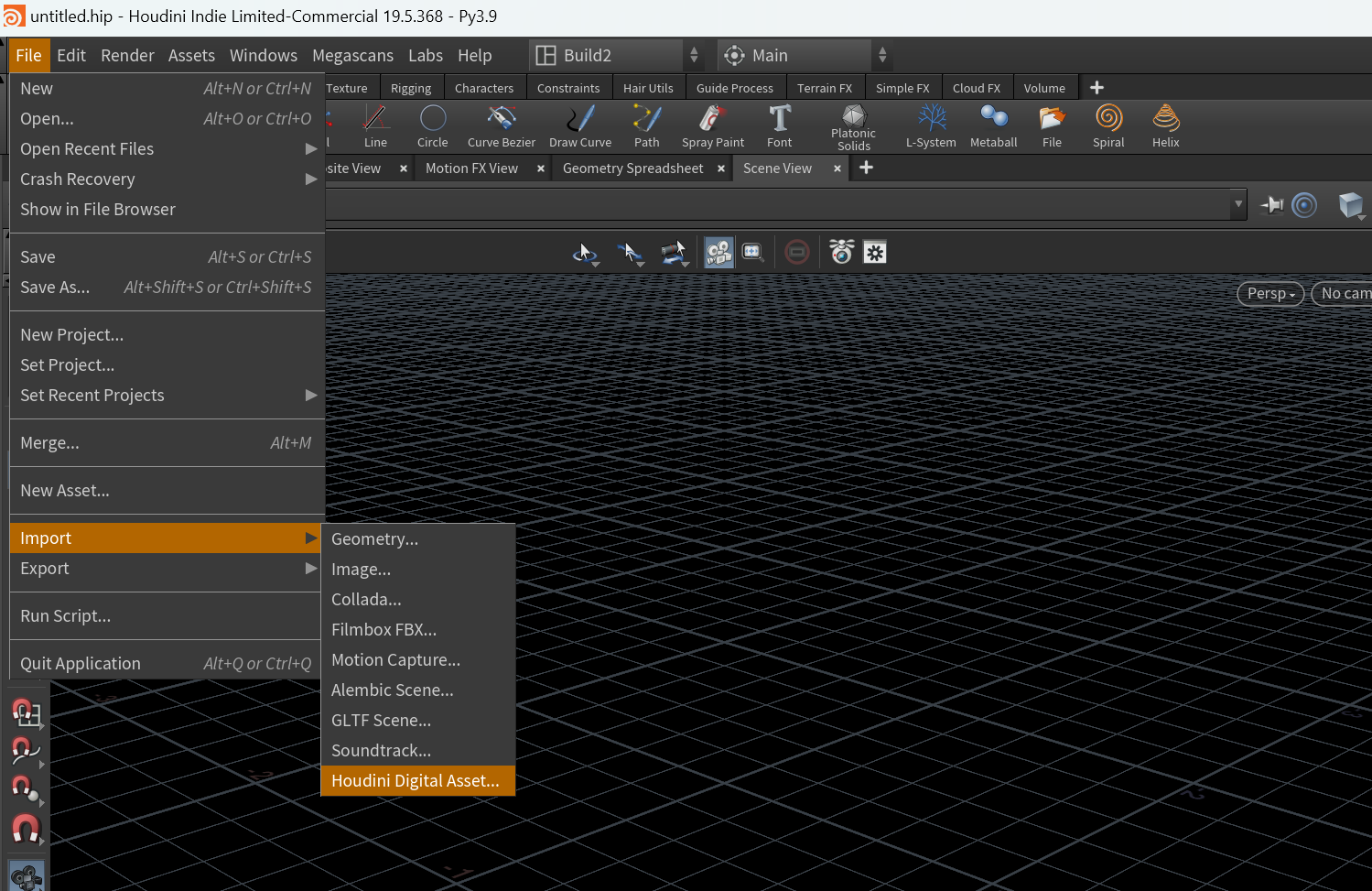Image resolution: width=1372 pixels, height=891 pixels.
Task: Open the Edit menu
Action: [71, 56]
